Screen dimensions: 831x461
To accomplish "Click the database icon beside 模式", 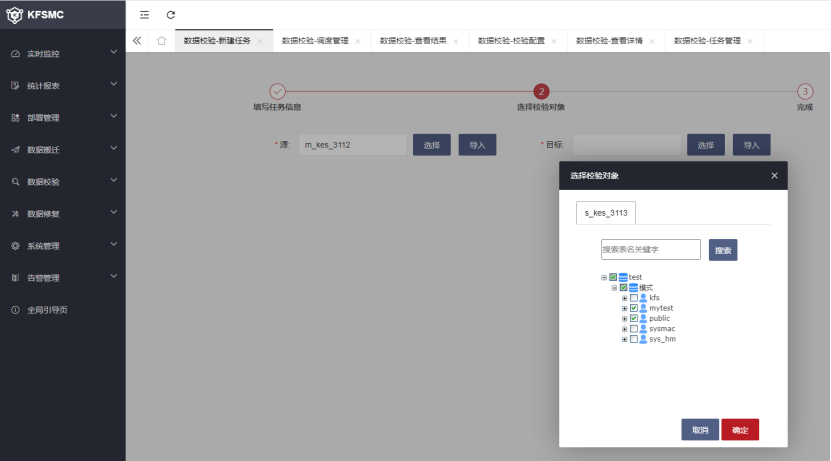I will (633, 288).
